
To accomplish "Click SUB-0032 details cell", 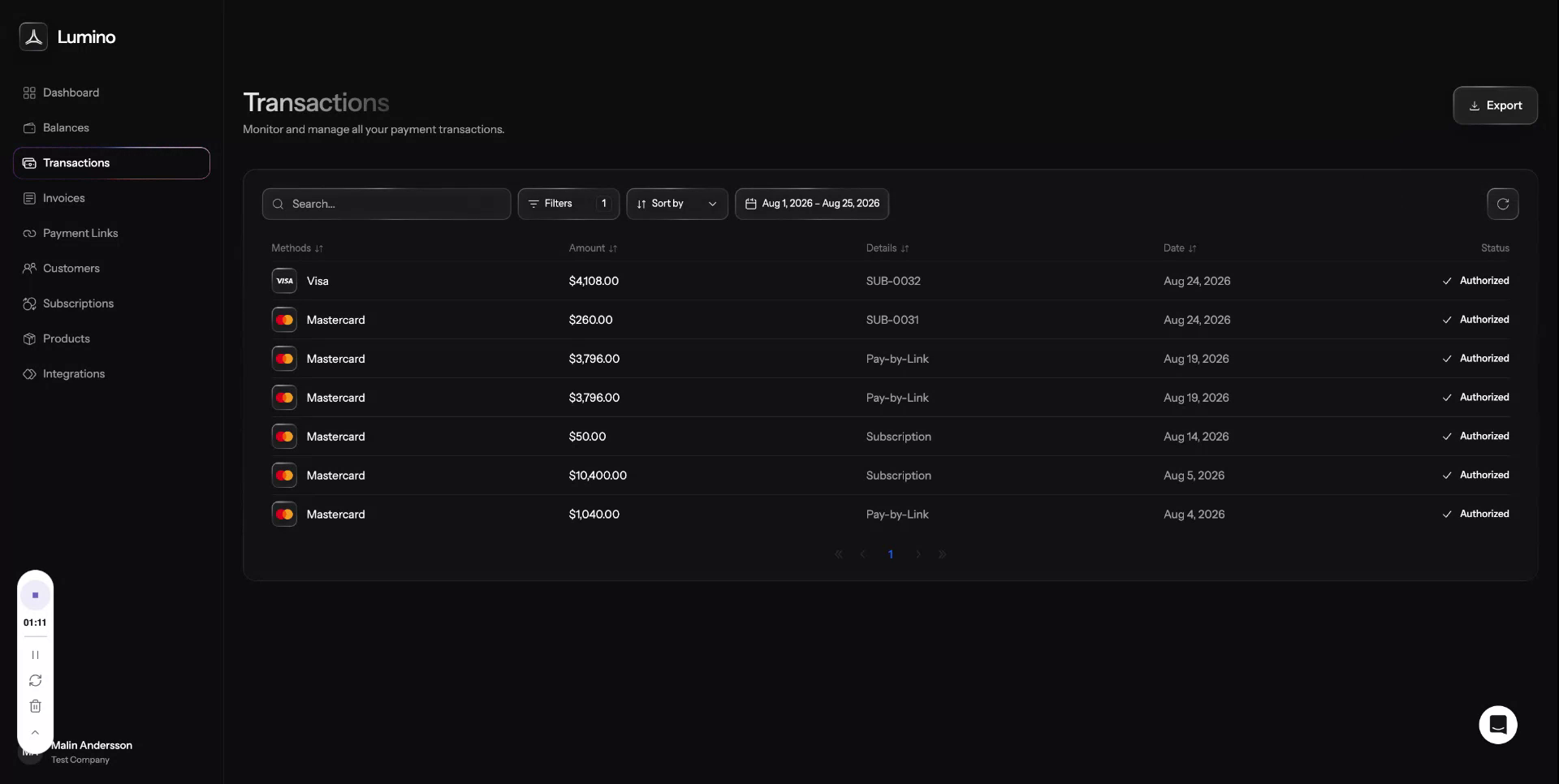I will (x=893, y=281).
